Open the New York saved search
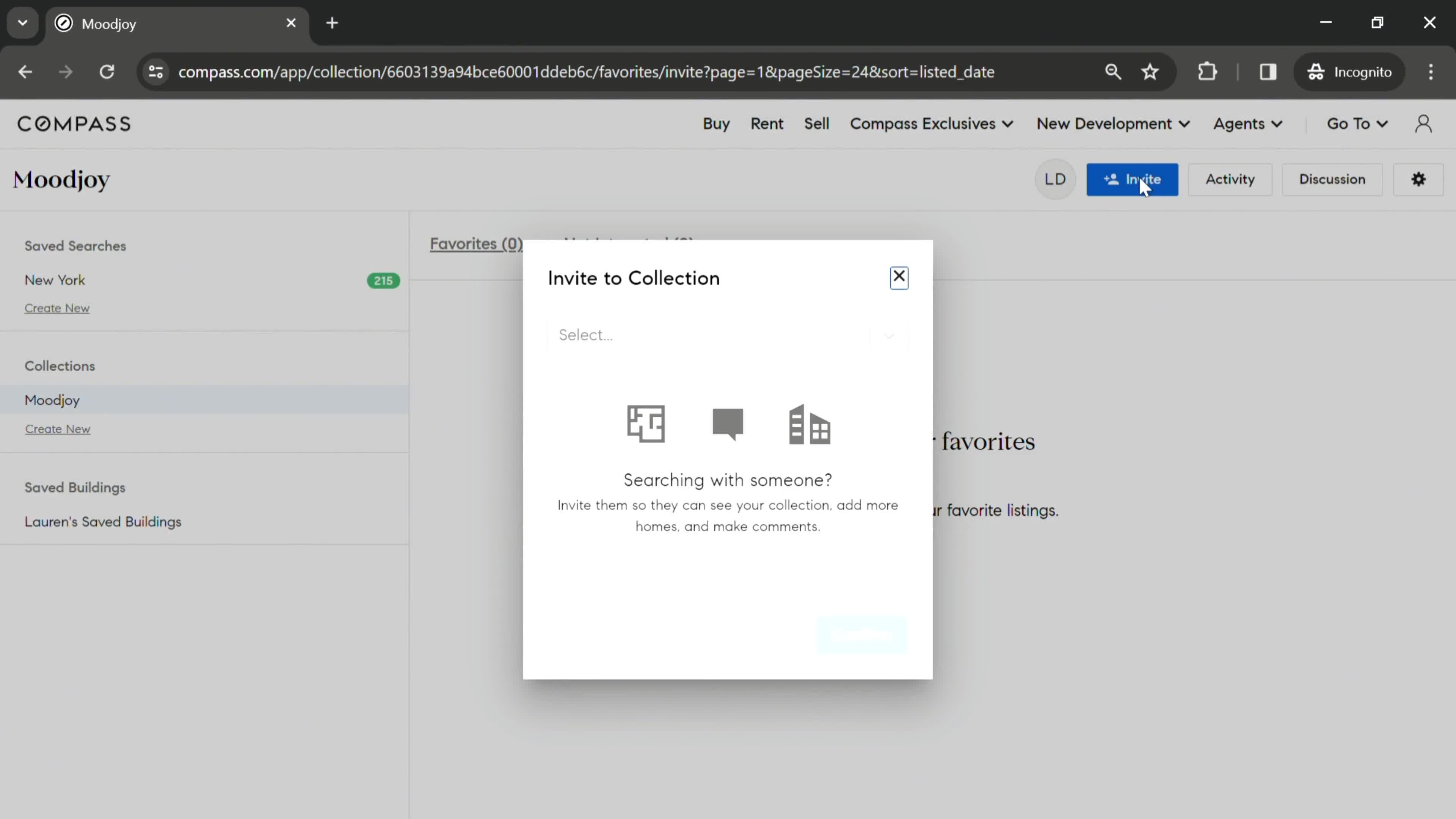This screenshot has width=1456, height=819. 55,280
